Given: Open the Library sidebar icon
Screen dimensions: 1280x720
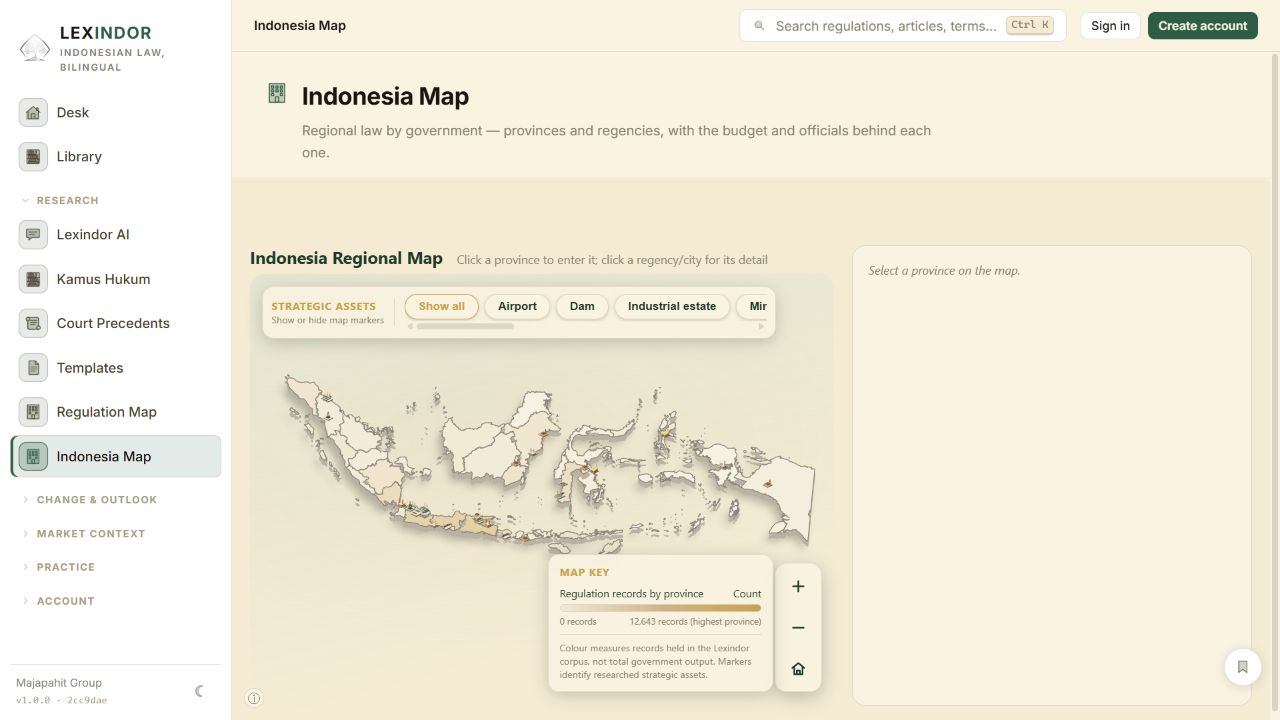Looking at the screenshot, I should [x=33, y=156].
